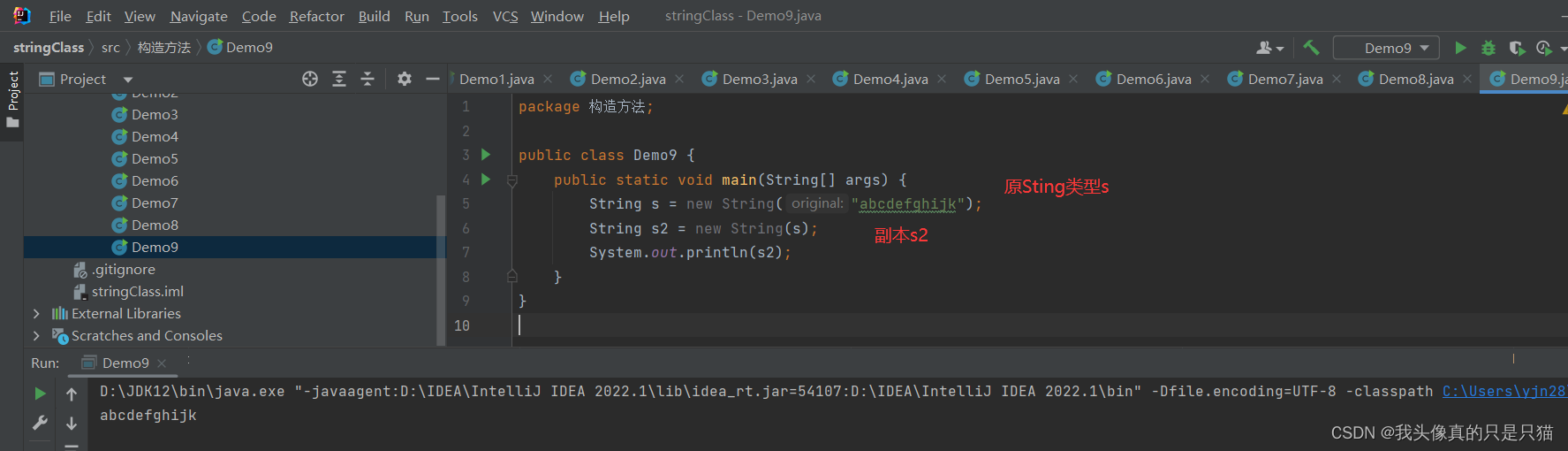1568x451 pixels.
Task: Open the View menu
Action: click(x=140, y=16)
